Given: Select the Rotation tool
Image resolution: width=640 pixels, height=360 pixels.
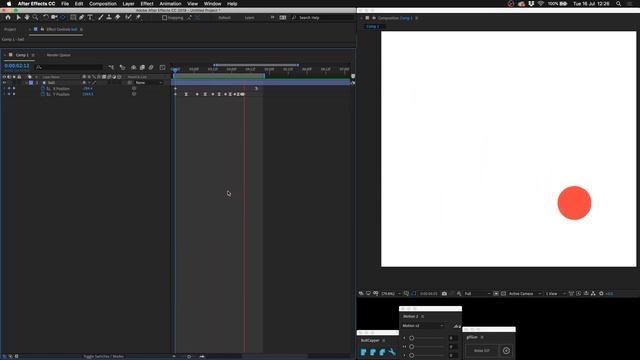Looking at the screenshot, I should click(x=46, y=18).
